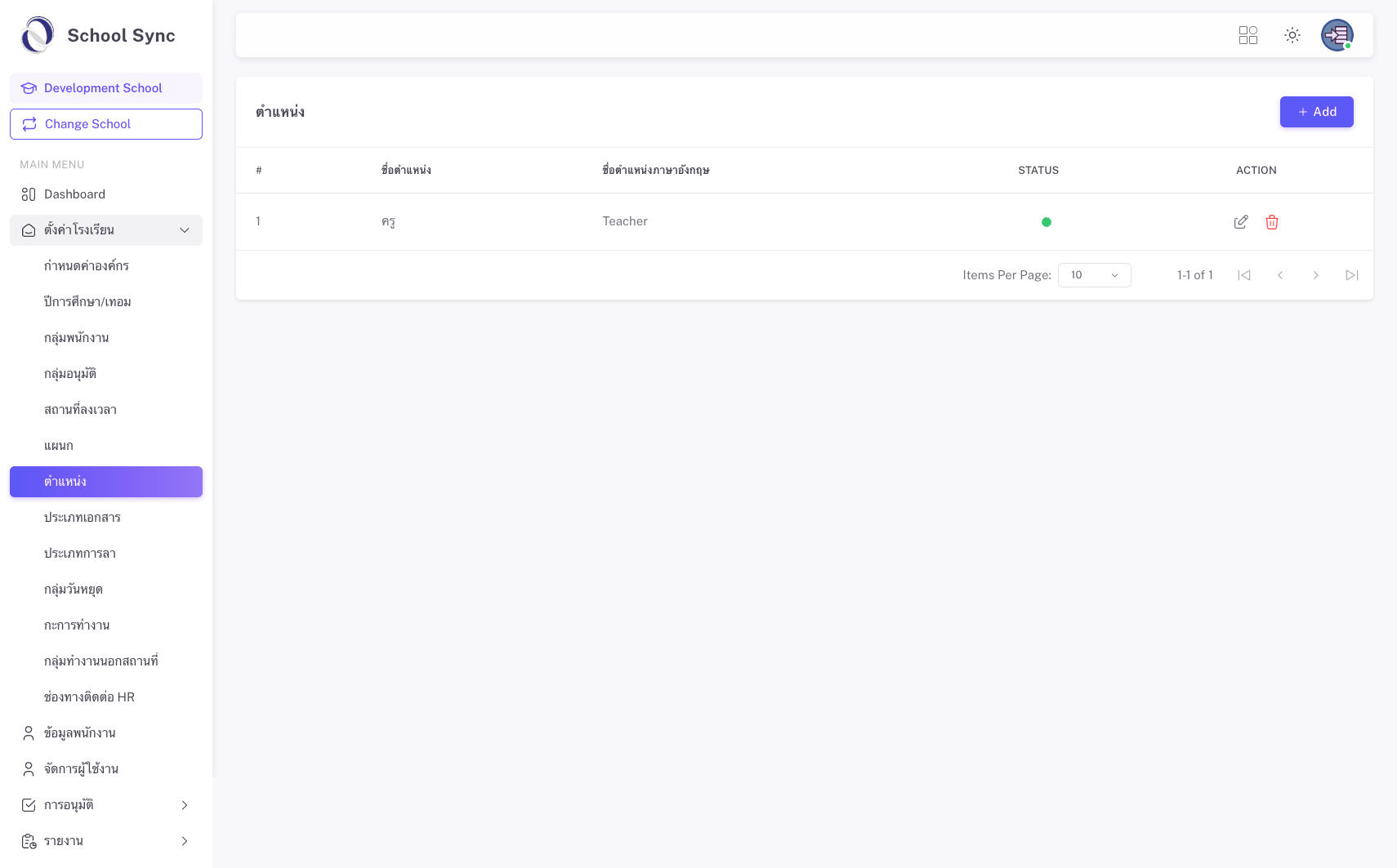Click the ตั้งค่าโรงเรียน home icon
Viewport: 1397px width, 868px height.
point(29,230)
